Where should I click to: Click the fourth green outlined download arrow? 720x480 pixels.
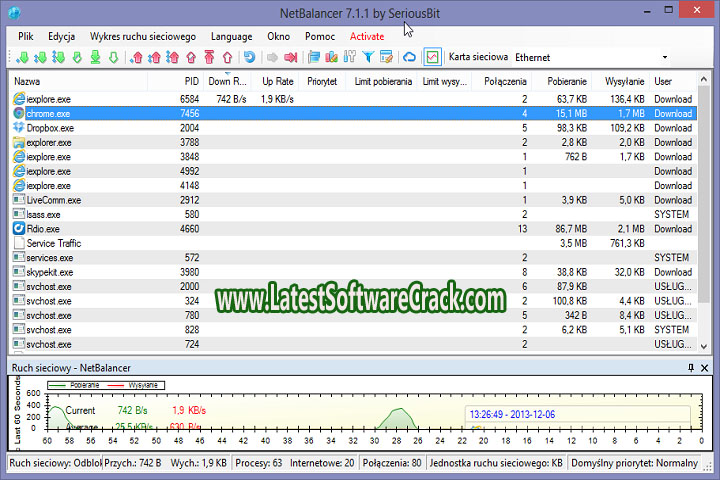77,57
